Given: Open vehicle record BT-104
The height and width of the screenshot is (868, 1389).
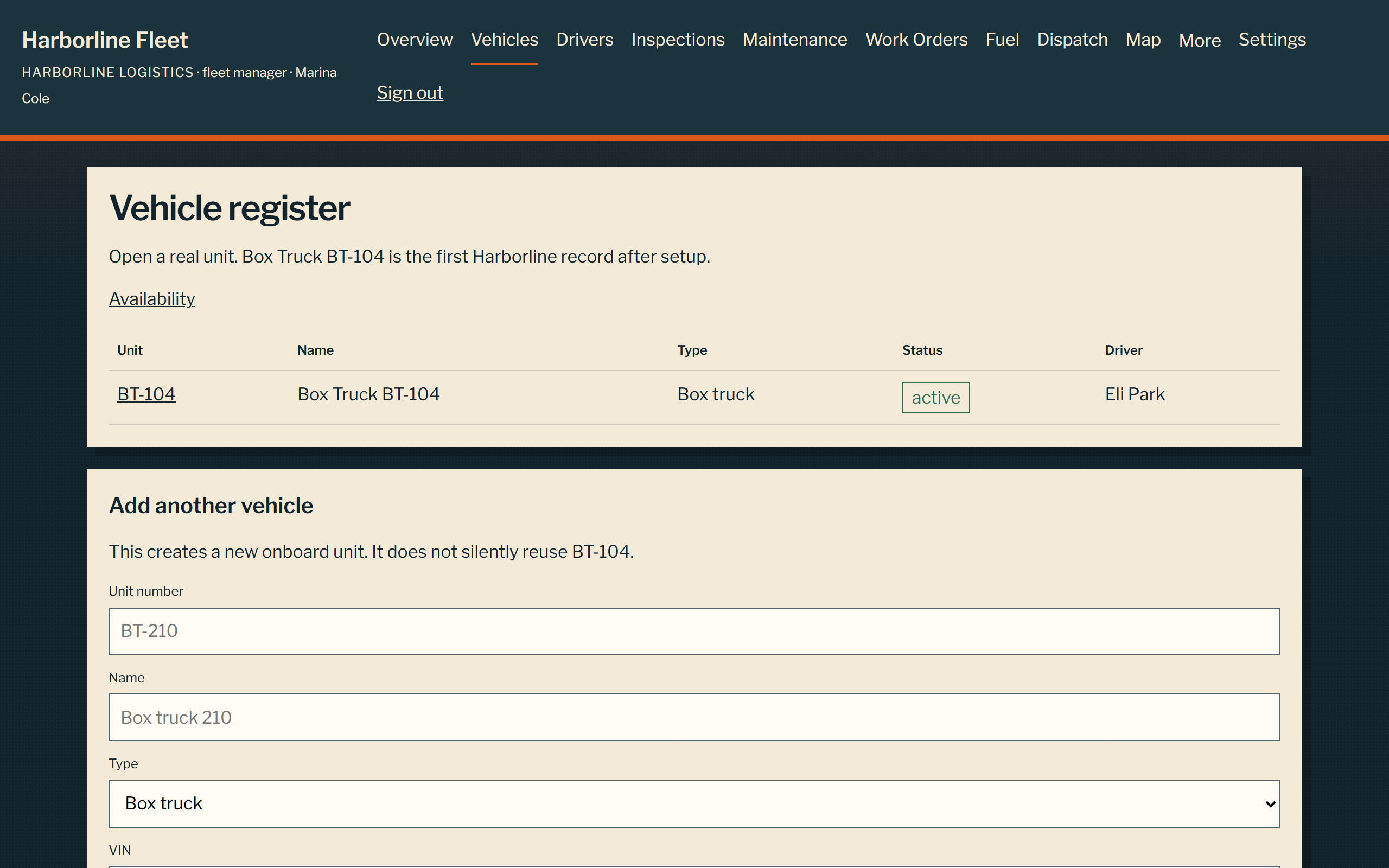Looking at the screenshot, I should (x=146, y=394).
